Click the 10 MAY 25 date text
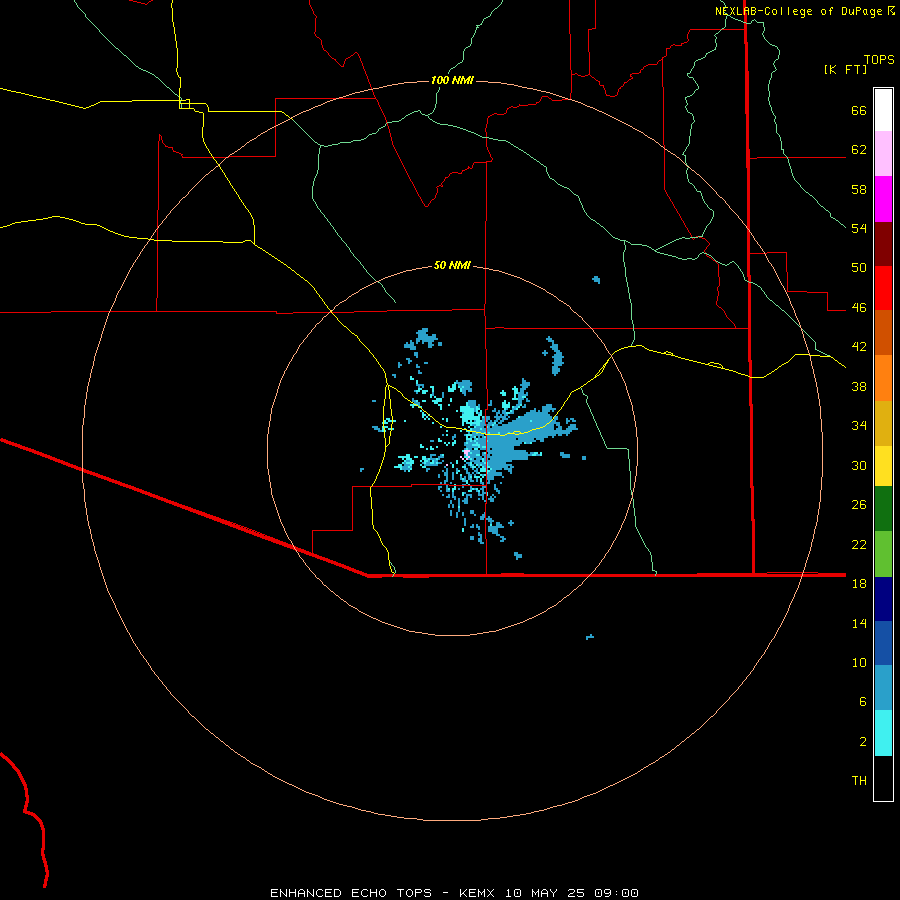The image size is (900, 900). pyautogui.click(x=547, y=893)
